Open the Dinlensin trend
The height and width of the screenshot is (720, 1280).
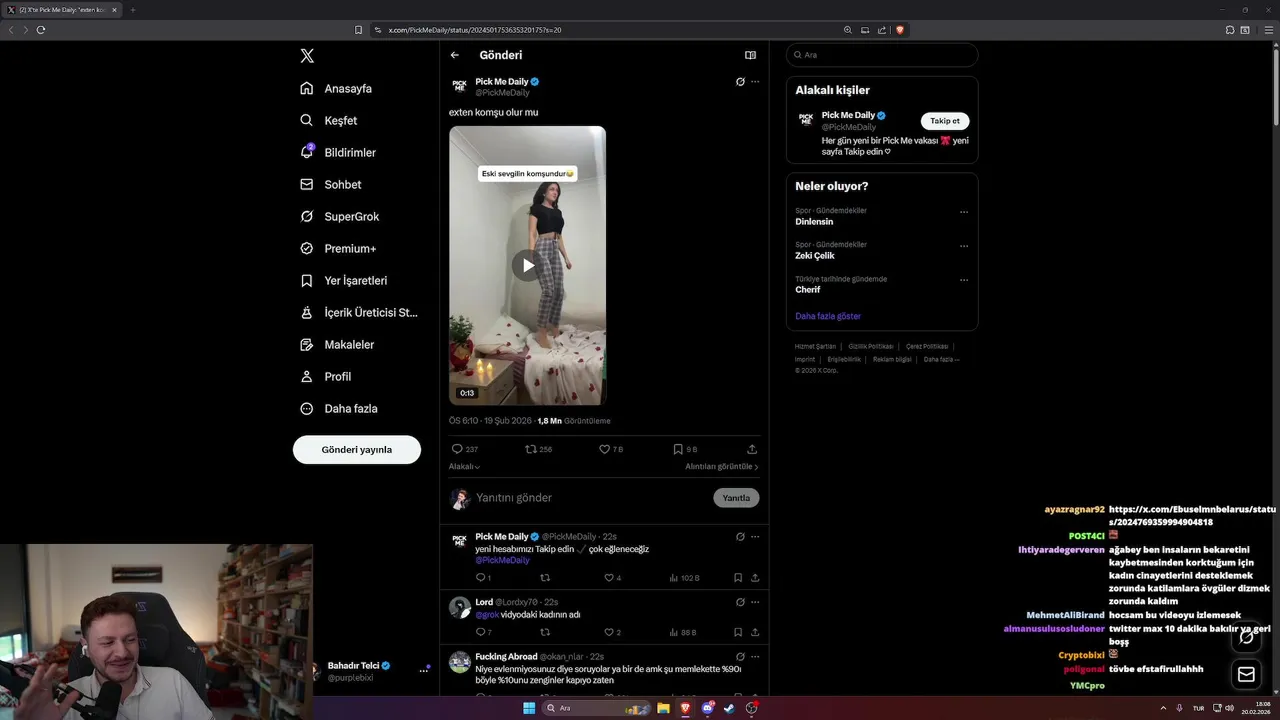pos(814,222)
